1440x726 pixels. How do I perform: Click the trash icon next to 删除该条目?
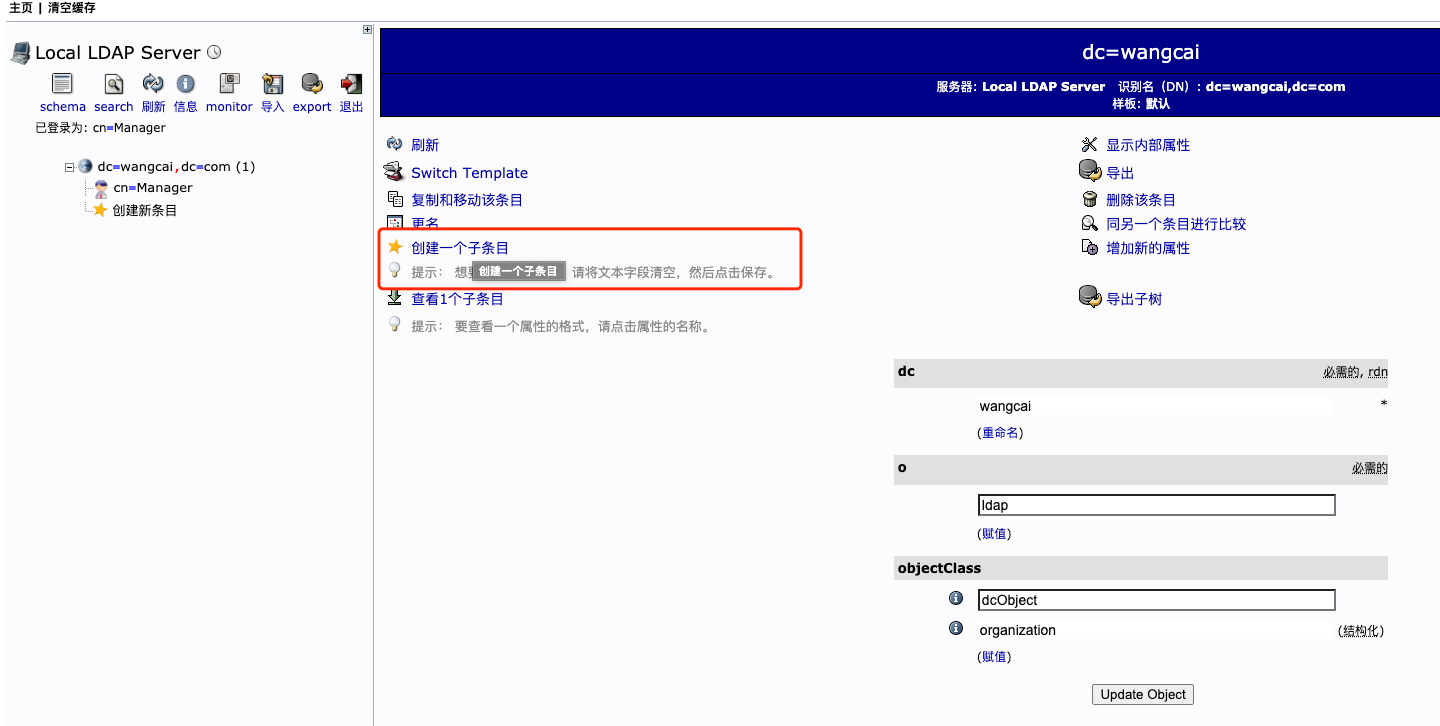(1090, 198)
